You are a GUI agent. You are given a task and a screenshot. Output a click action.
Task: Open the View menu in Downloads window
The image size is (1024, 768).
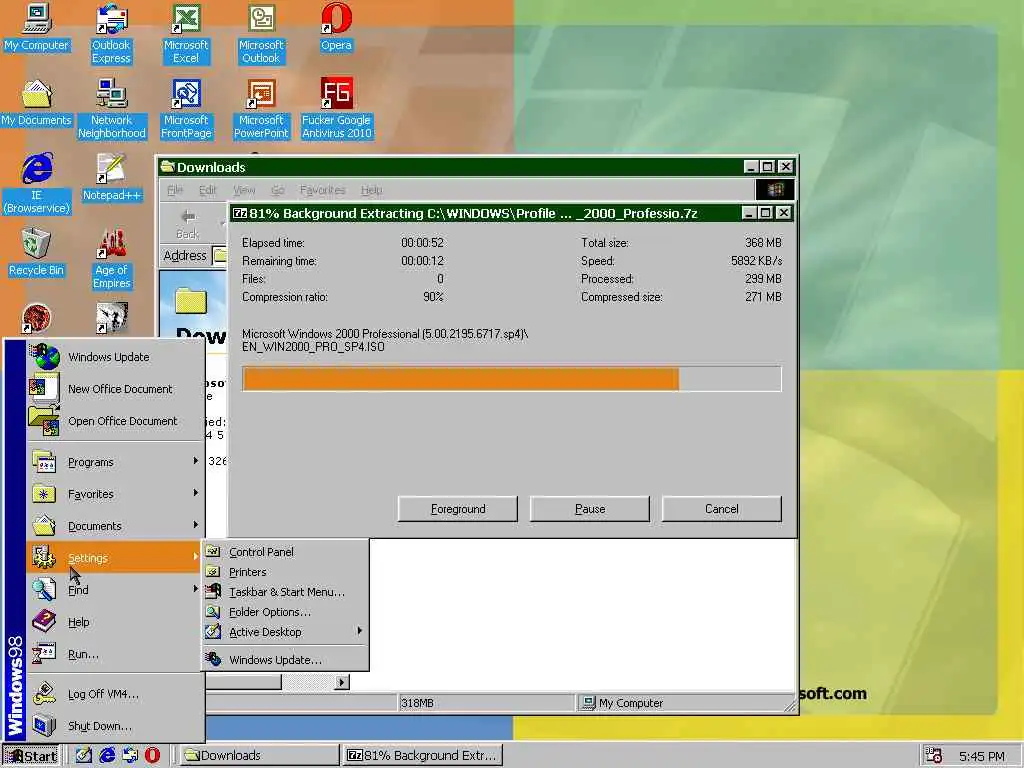click(244, 190)
